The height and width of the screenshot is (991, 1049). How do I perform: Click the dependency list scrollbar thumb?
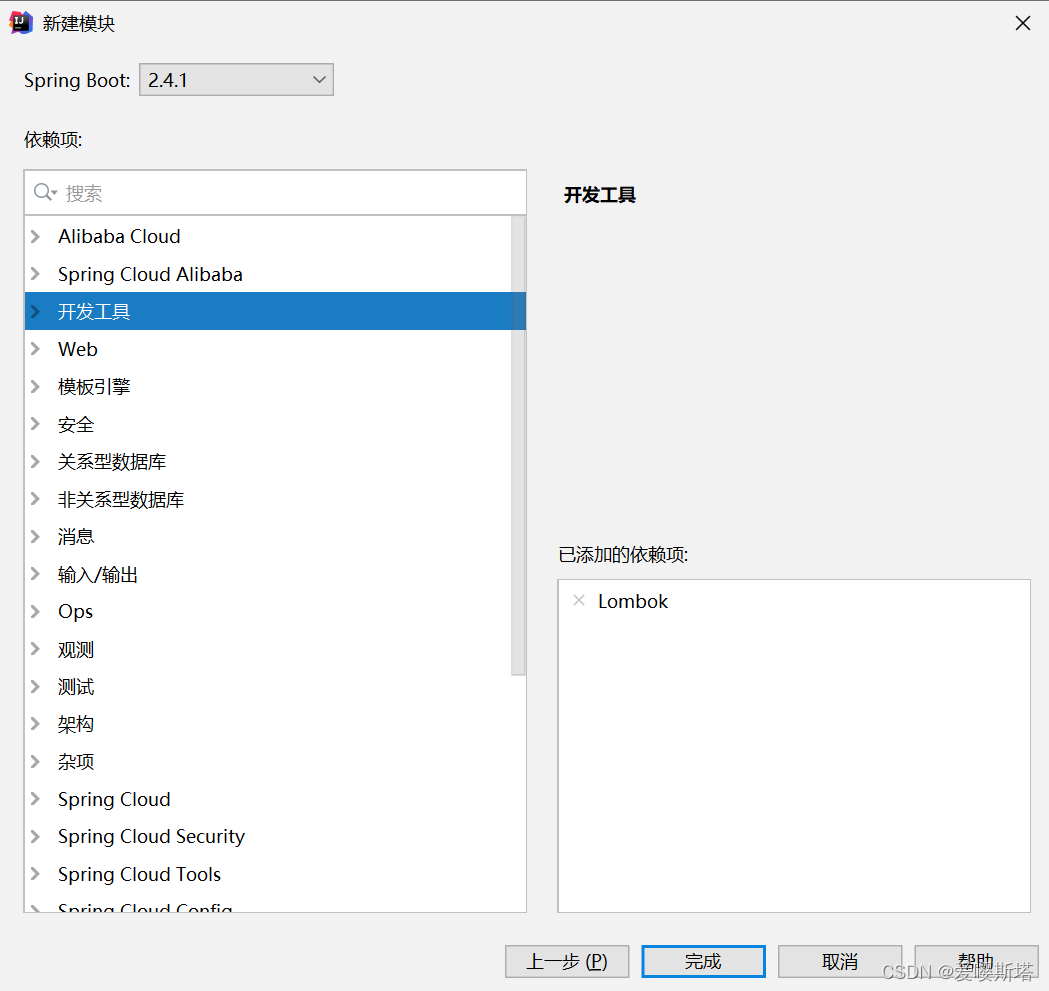coord(518,446)
